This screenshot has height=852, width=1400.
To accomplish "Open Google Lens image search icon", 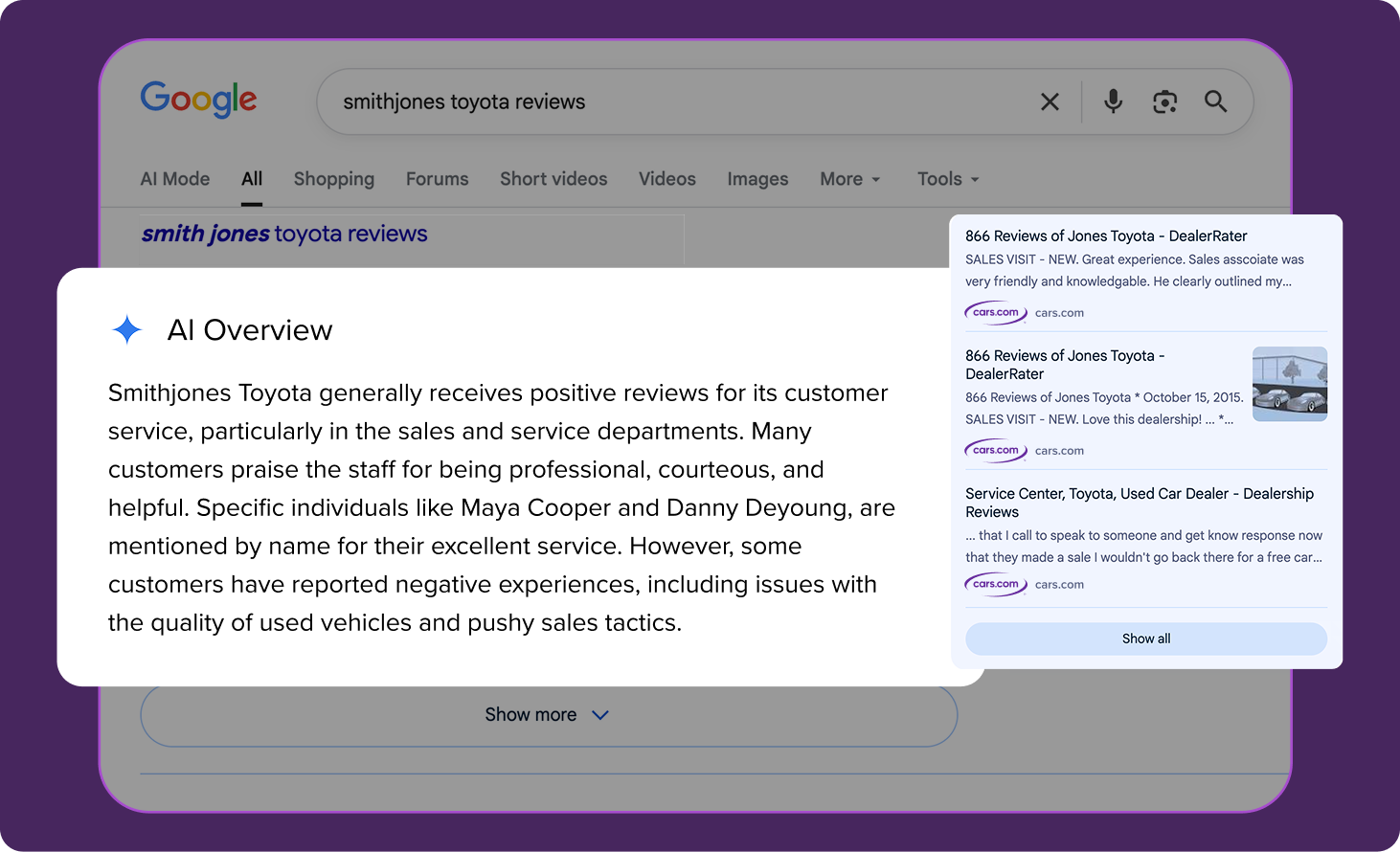I will tap(1164, 101).
